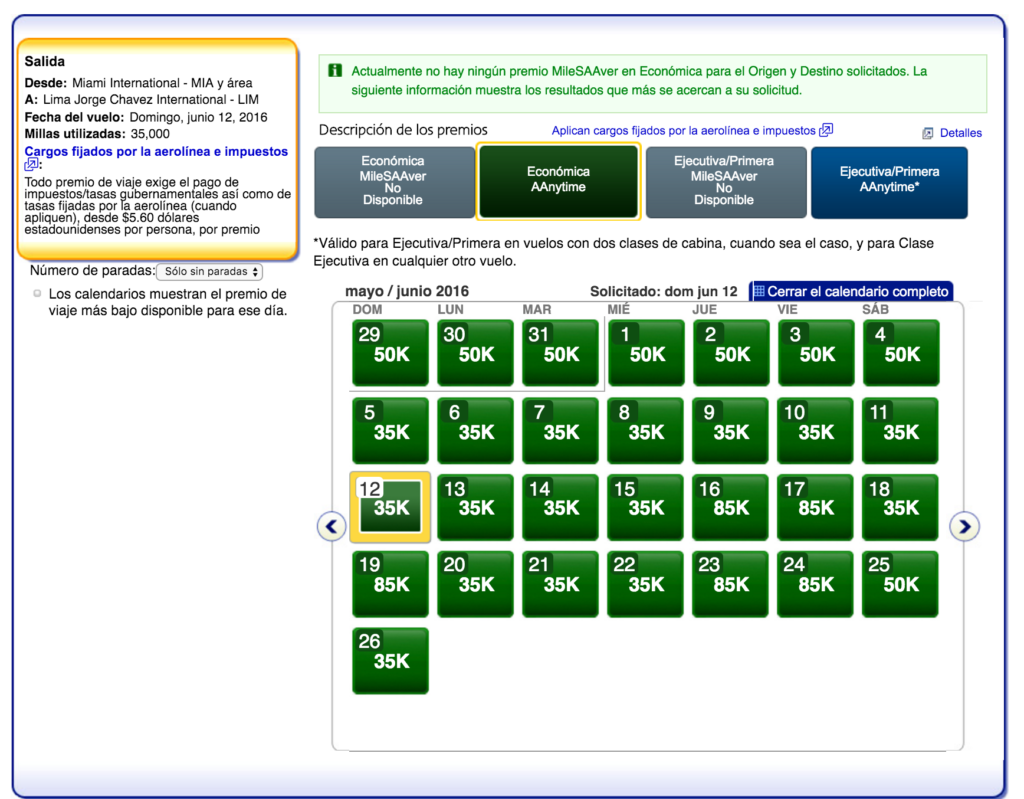Go to next calendar period arrow
The image size is (1024, 799).
[965, 526]
